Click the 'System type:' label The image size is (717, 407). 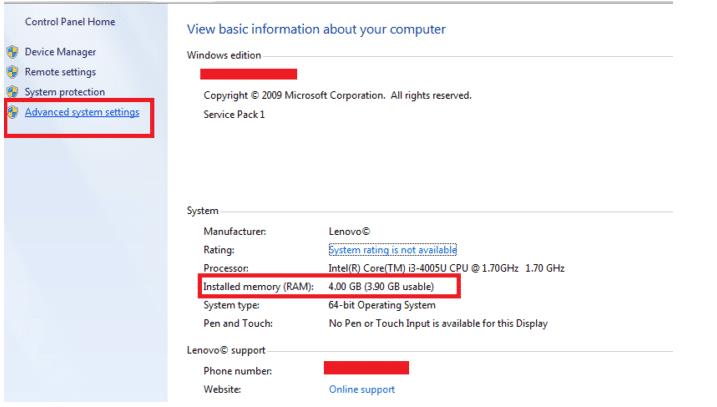(231, 305)
